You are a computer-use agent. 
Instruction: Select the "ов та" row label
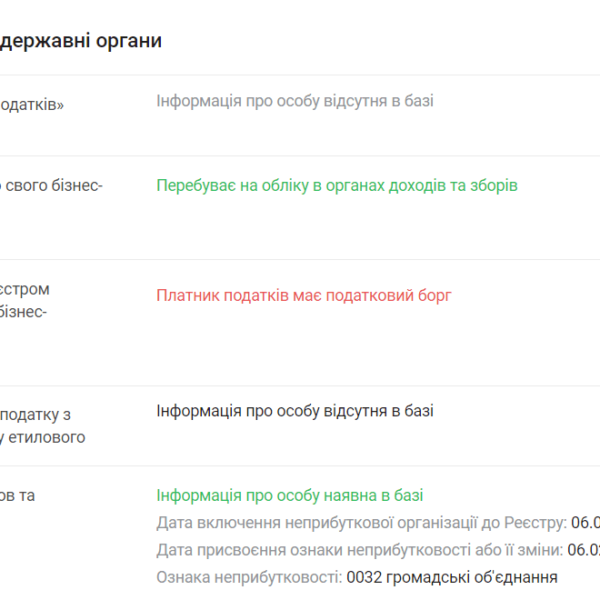pyautogui.click(x=17, y=496)
